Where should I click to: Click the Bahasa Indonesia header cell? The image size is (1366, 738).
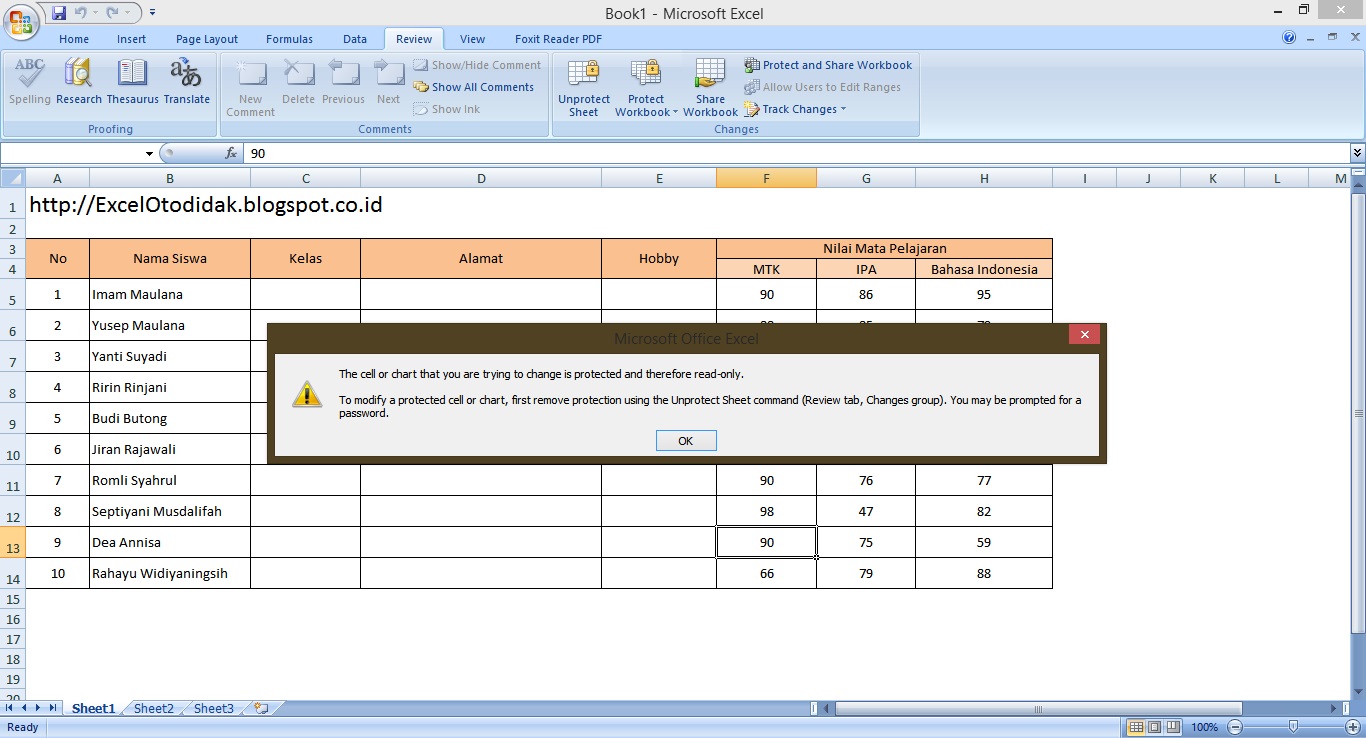[984, 269]
